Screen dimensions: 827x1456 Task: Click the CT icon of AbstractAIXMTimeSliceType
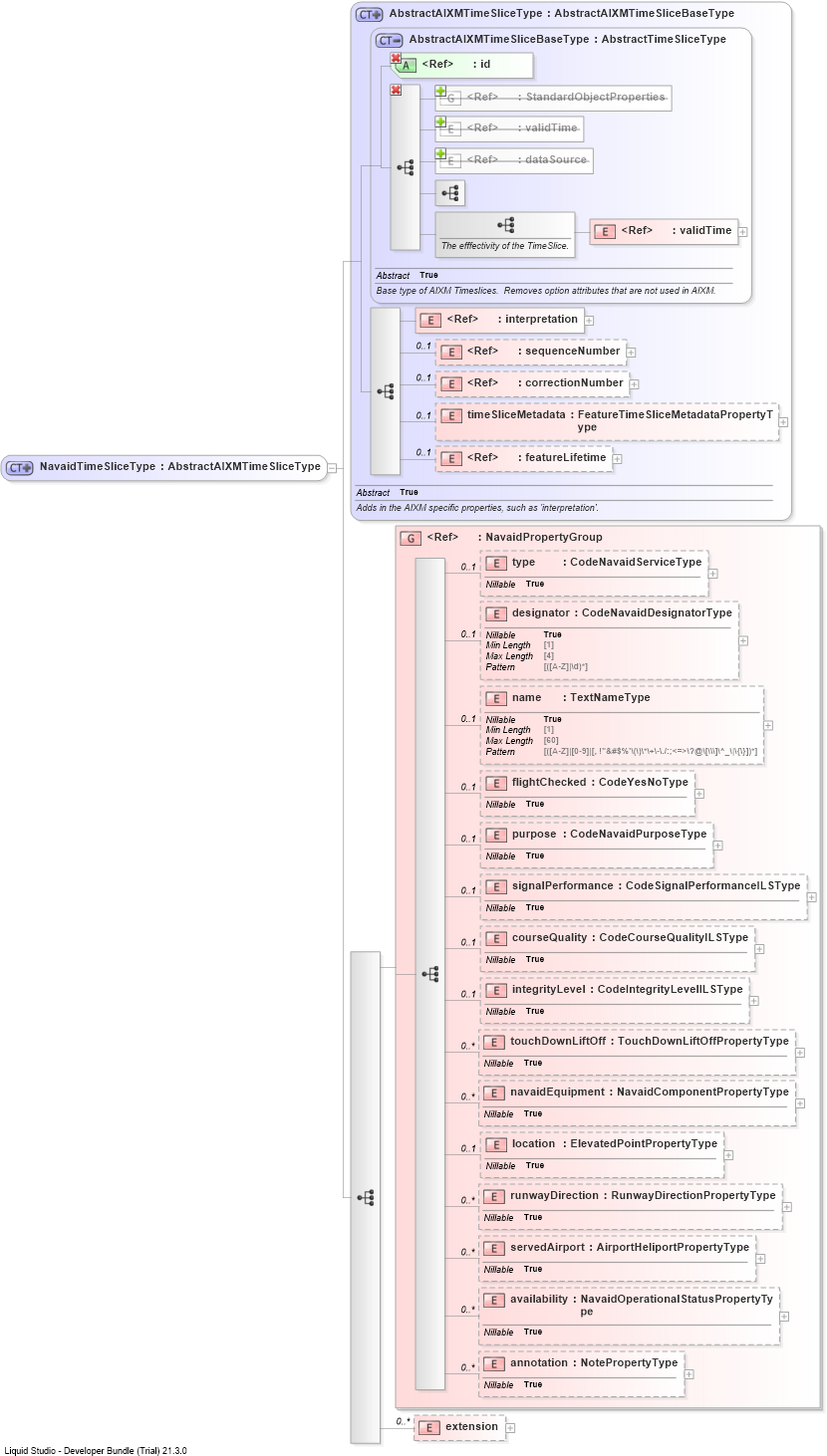[370, 14]
